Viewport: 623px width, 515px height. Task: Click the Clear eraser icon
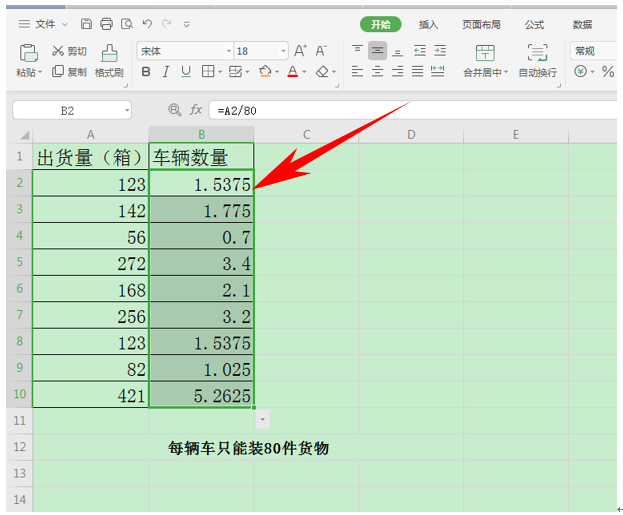322,72
